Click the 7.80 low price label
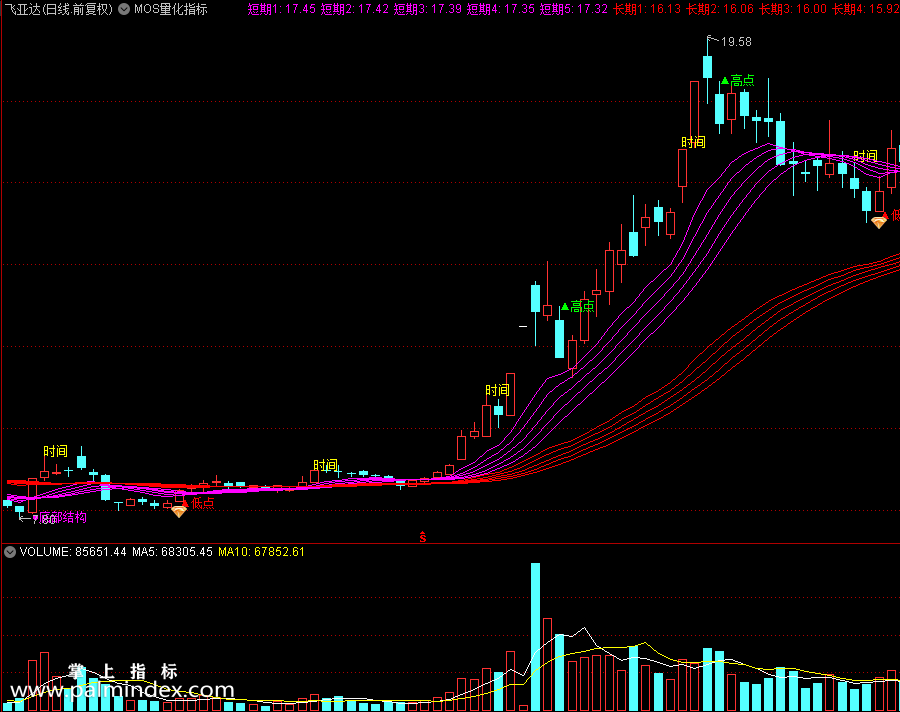900x712 pixels. pyautogui.click(x=44, y=520)
